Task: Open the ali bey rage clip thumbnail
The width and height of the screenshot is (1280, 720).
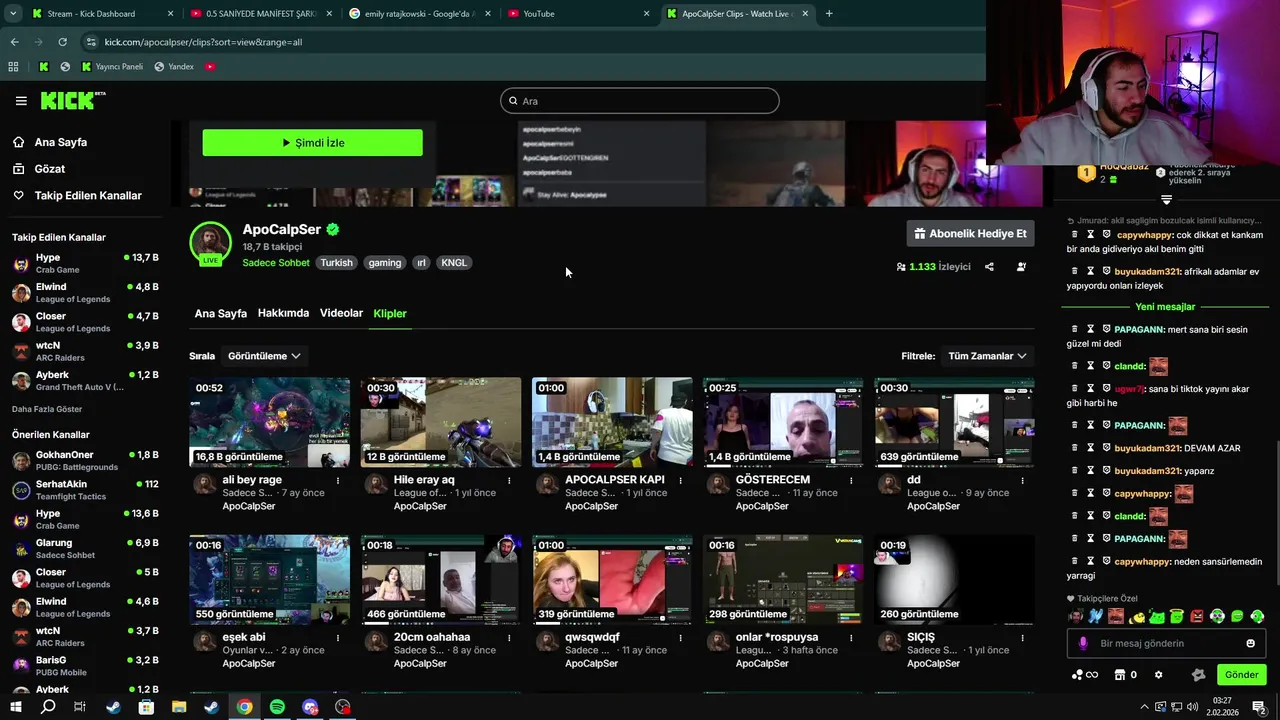Action: pos(270,422)
